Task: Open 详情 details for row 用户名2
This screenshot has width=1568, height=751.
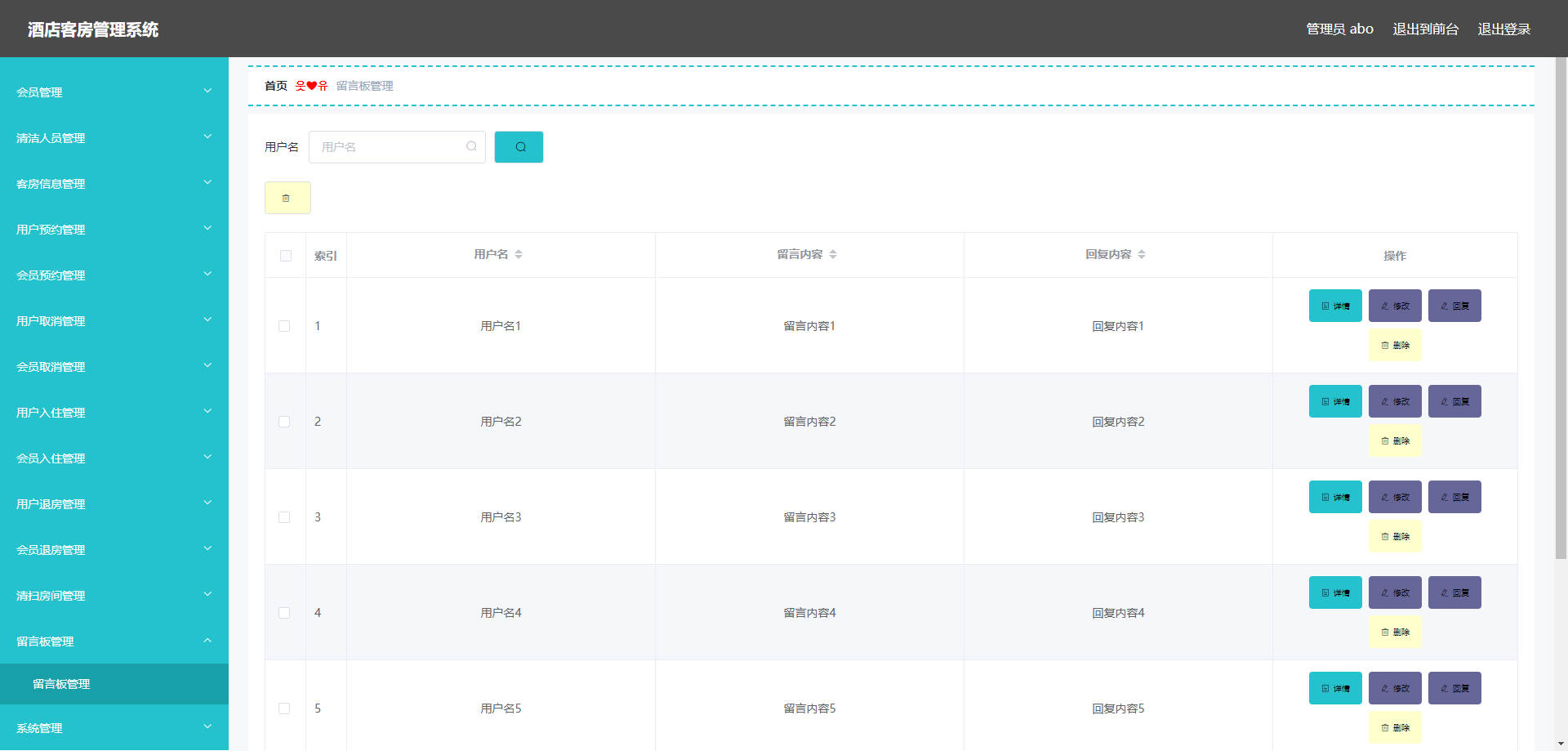Action: click(1335, 401)
